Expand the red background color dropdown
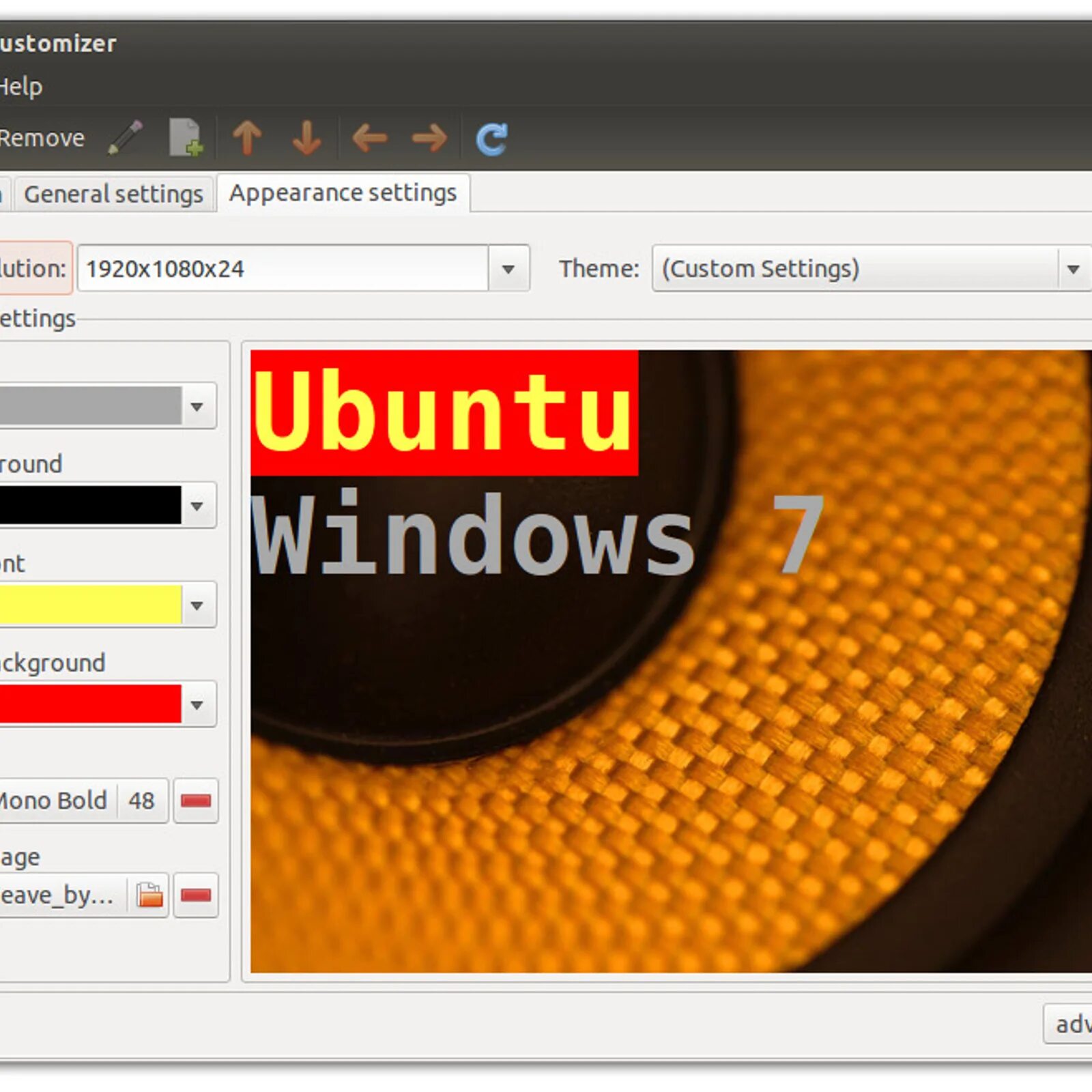The image size is (1092, 1092). [x=198, y=705]
